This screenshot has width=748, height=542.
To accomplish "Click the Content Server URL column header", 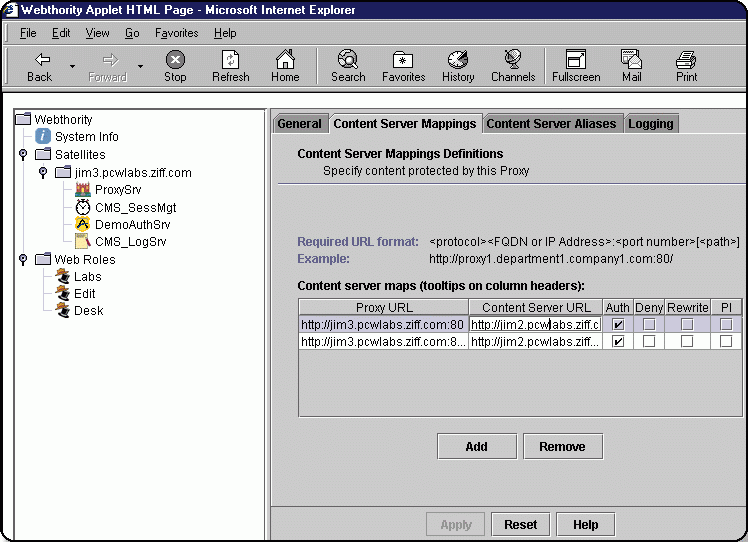I will coord(536,307).
